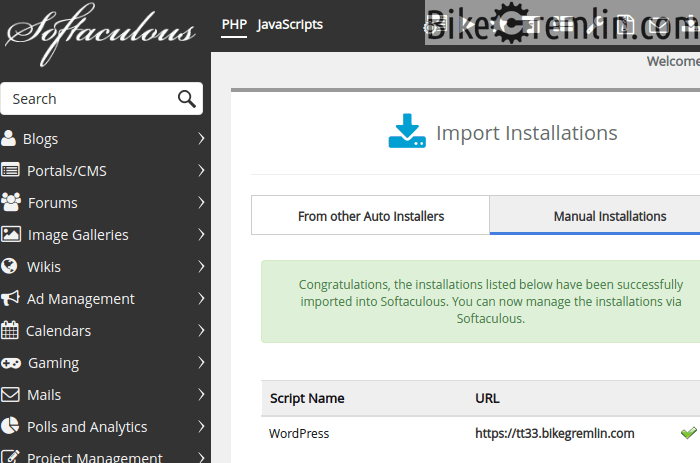
Task: Click the Mails envelope icon in sidebar
Action: point(10,394)
